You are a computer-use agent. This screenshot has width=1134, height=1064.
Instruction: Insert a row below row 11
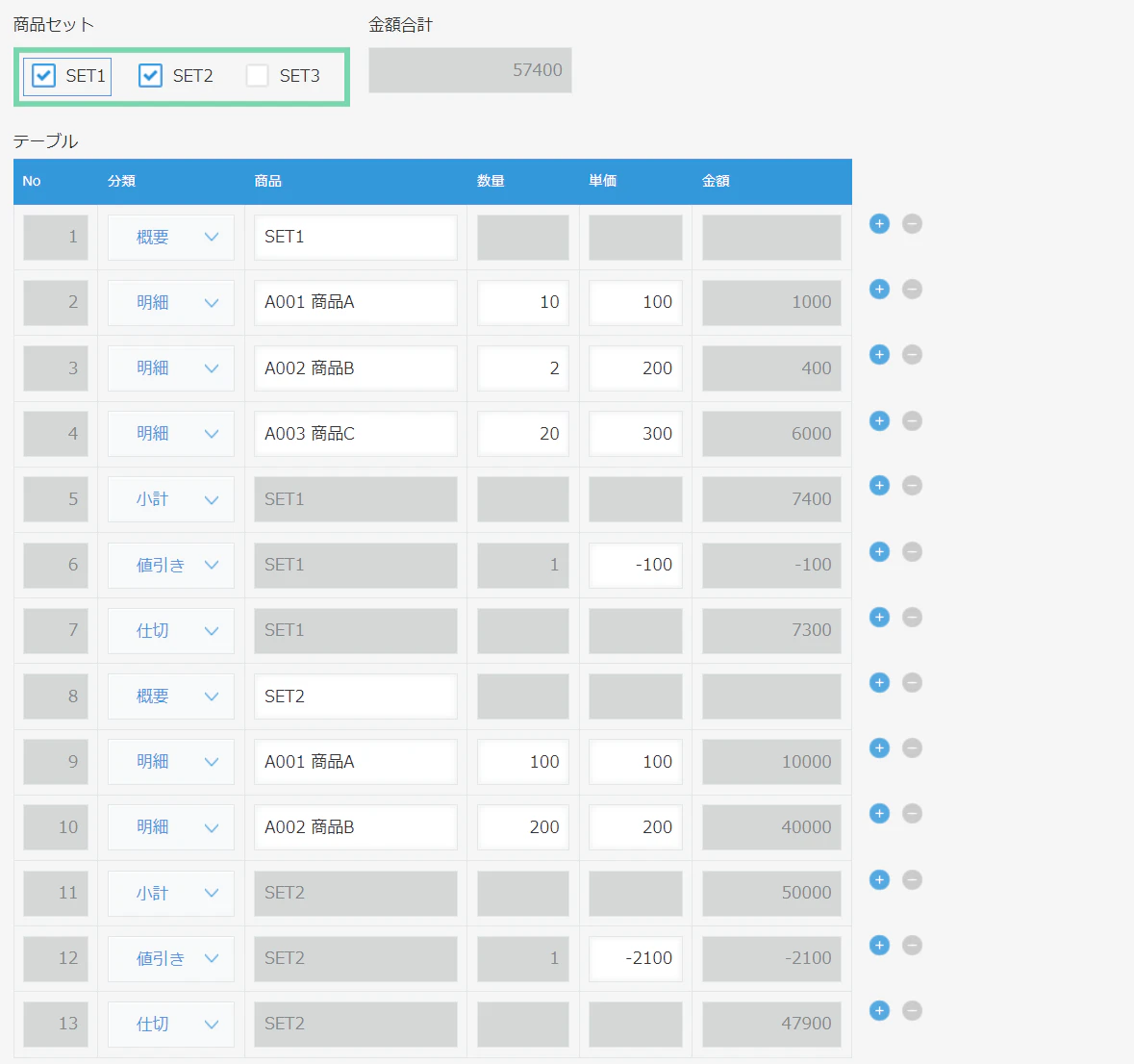[879, 879]
